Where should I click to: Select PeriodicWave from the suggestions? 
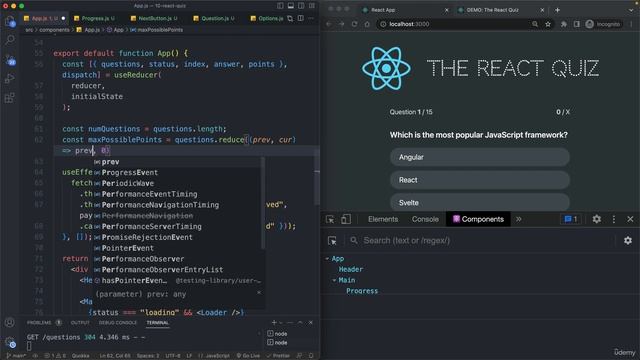click(178, 183)
